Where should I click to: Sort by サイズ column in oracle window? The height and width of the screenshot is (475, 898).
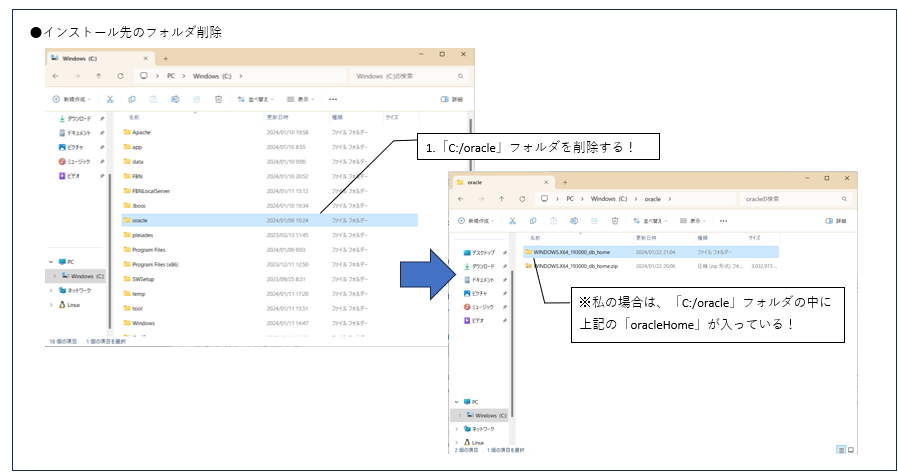[754, 237]
